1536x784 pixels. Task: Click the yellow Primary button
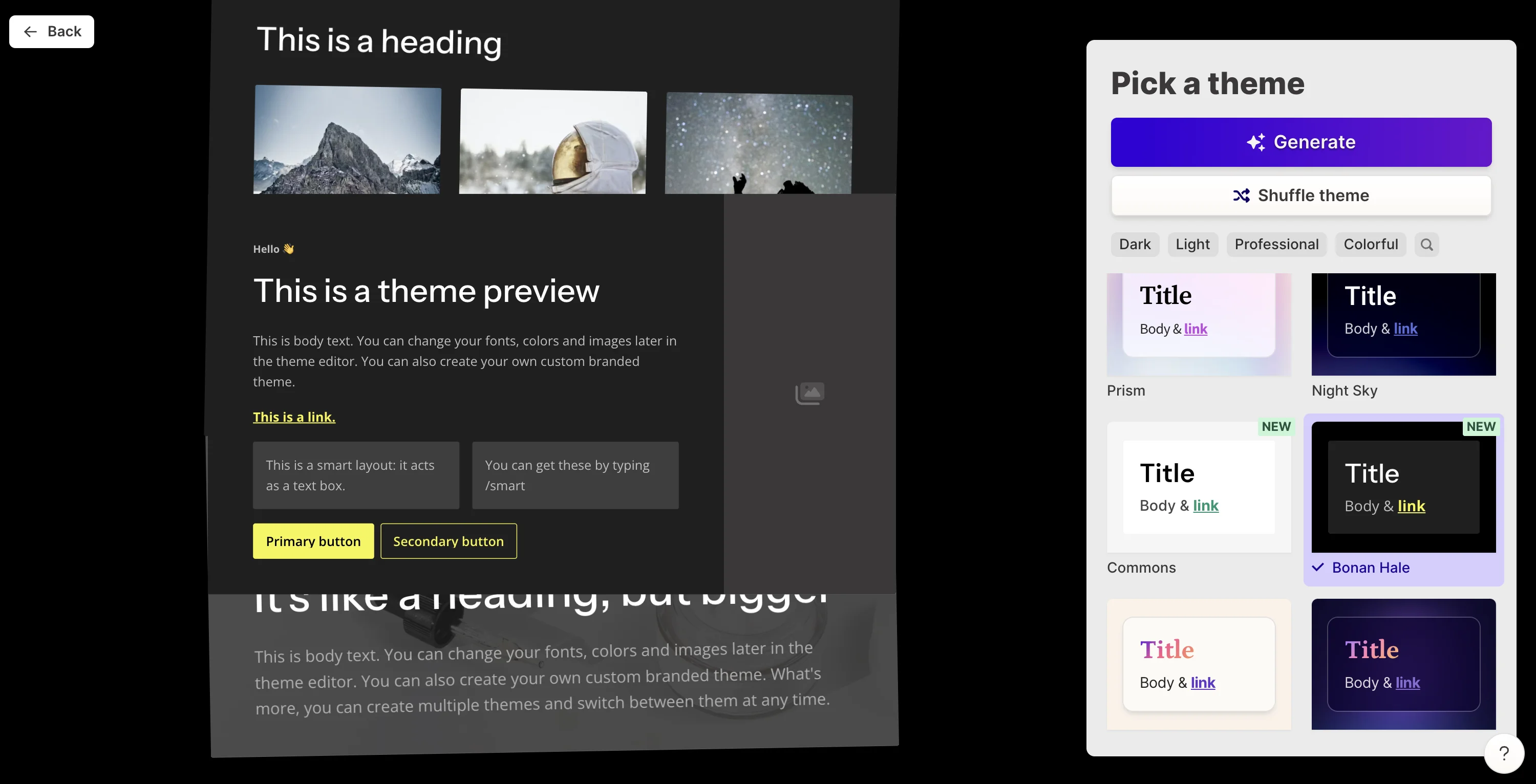[x=313, y=541]
